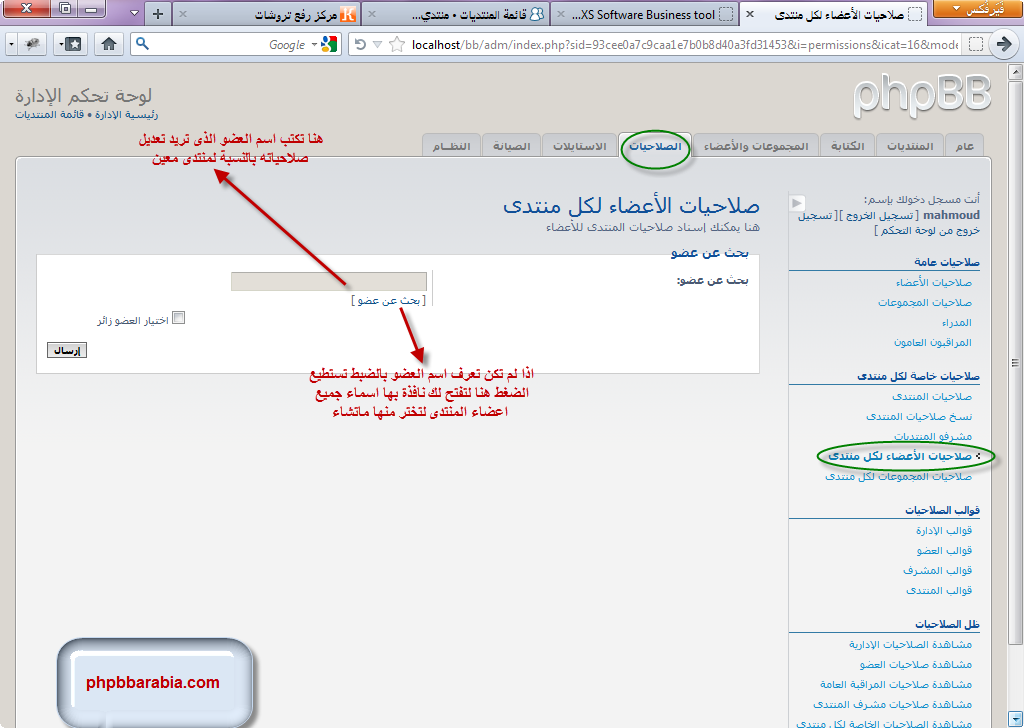Click the member search text field
Screen dimensions: 1024x728
(x=328, y=281)
